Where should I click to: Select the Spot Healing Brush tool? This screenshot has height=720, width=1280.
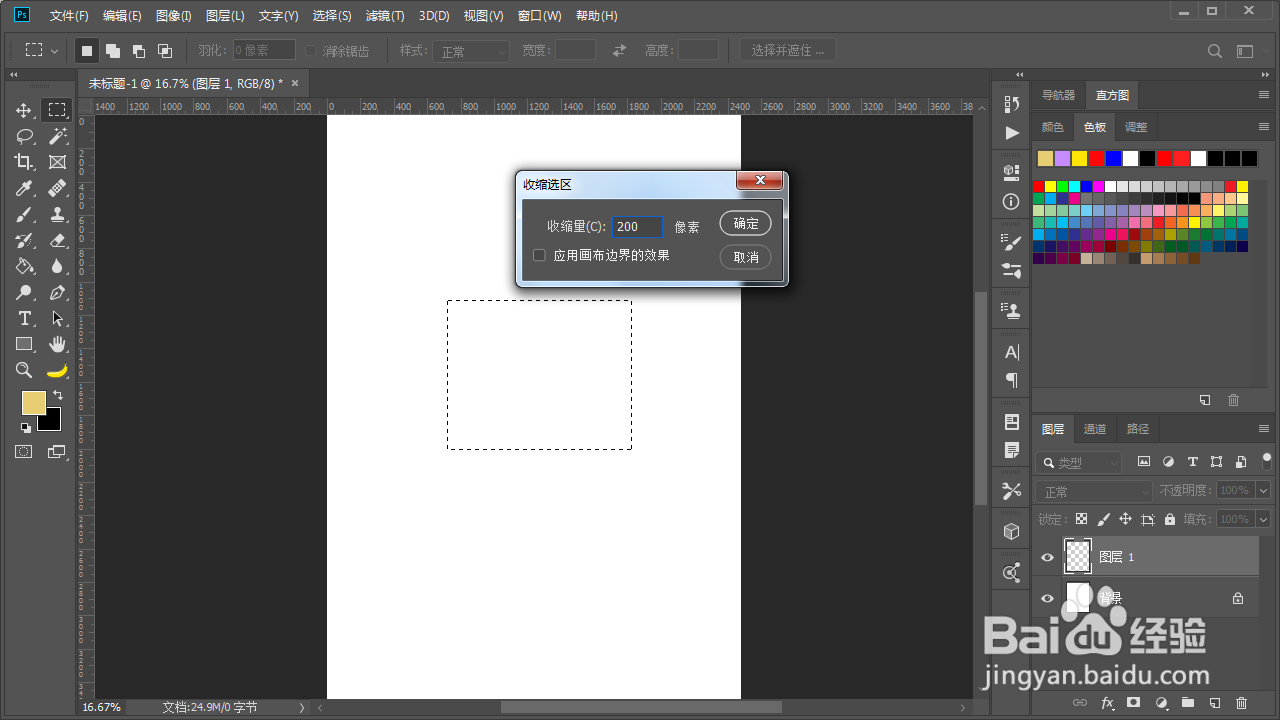click(x=57, y=188)
